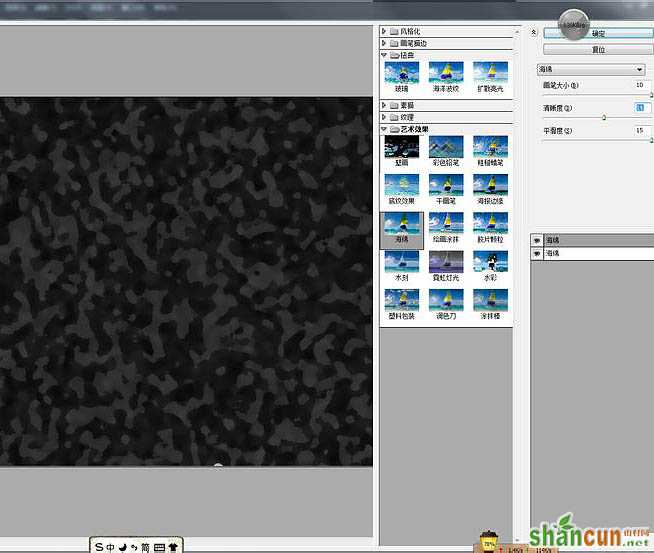This screenshot has width=654, height=553.
Task: Toggle 中 Chinese/English mode on IME bar
Action: (110, 547)
